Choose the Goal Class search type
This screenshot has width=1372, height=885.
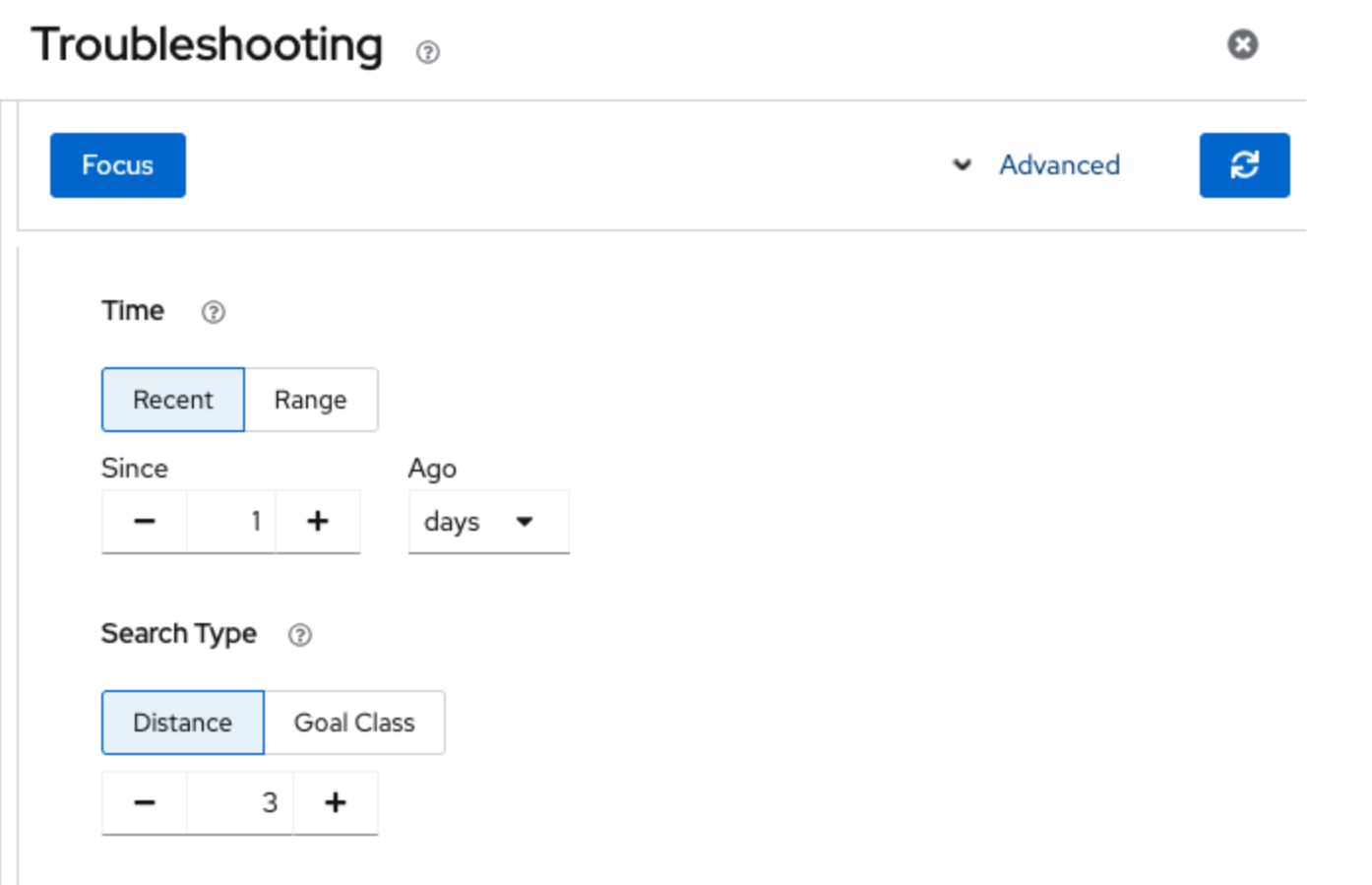[x=354, y=723]
